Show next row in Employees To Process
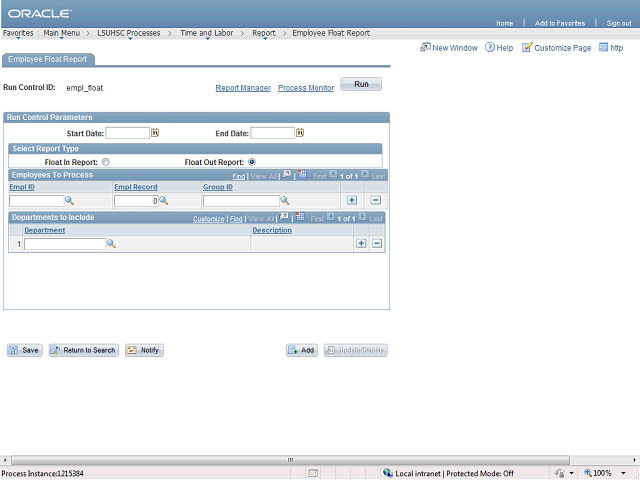Screen dimensions: 640x480 [x=364, y=174]
